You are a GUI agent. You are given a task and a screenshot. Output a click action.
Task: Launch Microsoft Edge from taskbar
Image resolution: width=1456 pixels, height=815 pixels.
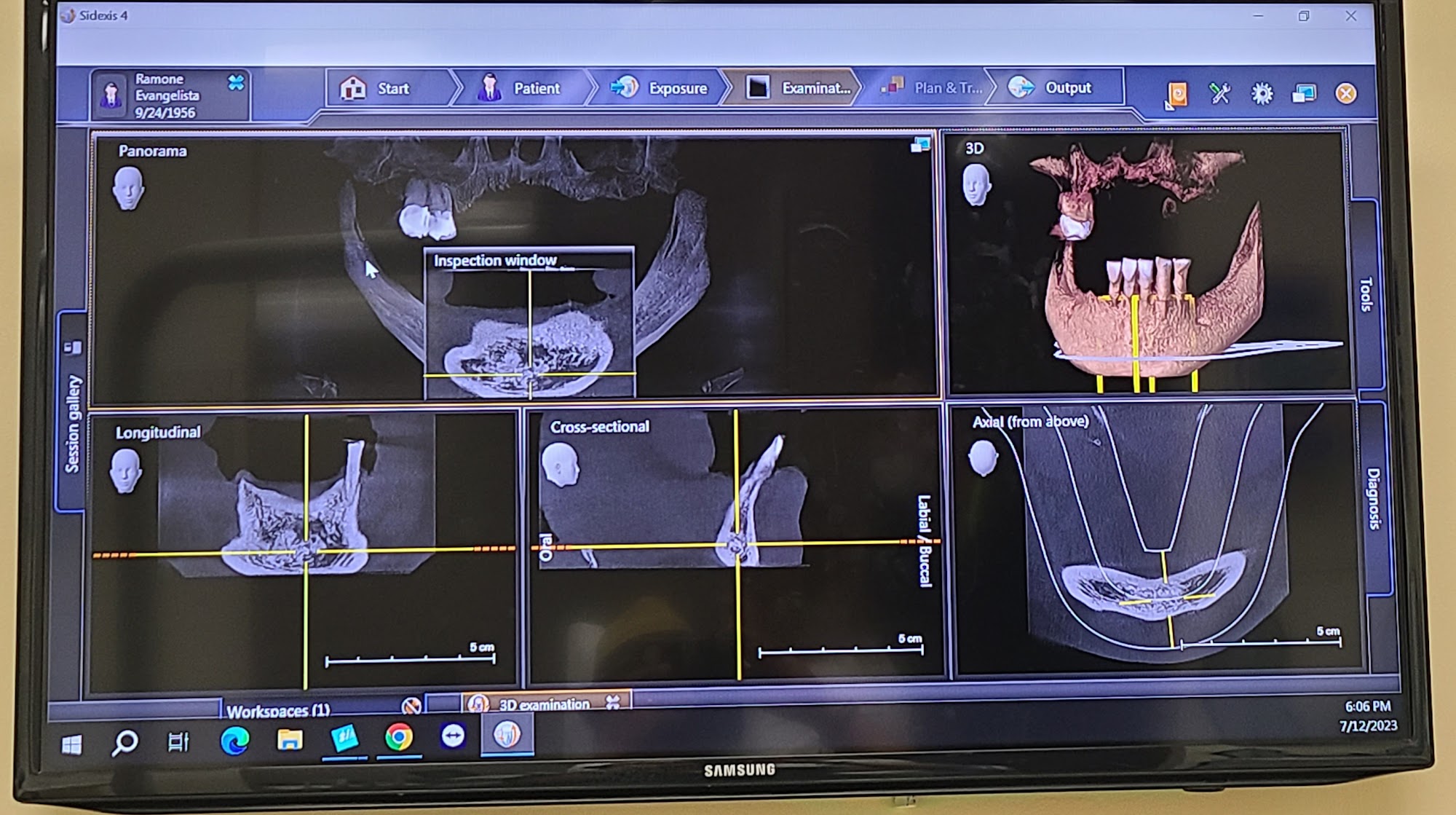click(x=234, y=741)
